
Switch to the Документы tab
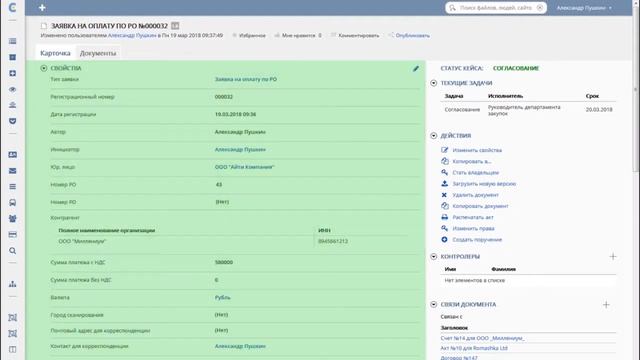(98, 53)
